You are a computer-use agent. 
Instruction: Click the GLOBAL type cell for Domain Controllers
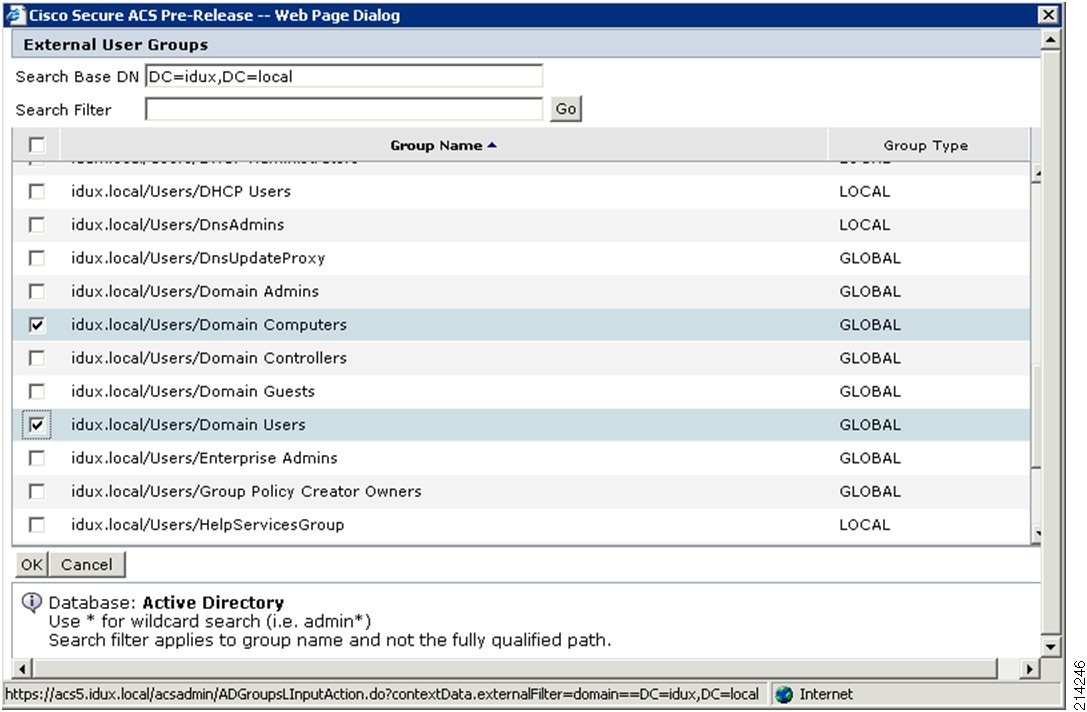[x=870, y=358]
